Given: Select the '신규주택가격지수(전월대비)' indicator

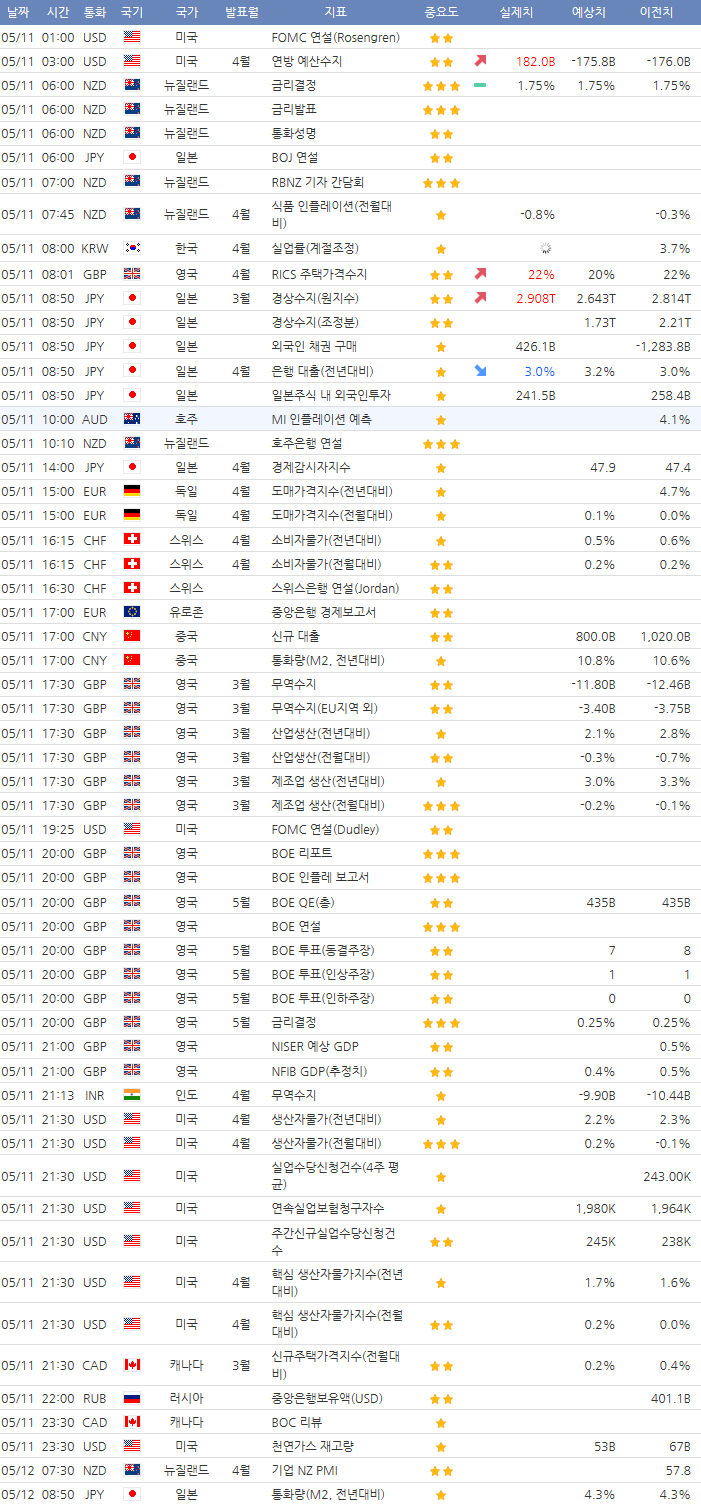Looking at the screenshot, I should (337, 1365).
